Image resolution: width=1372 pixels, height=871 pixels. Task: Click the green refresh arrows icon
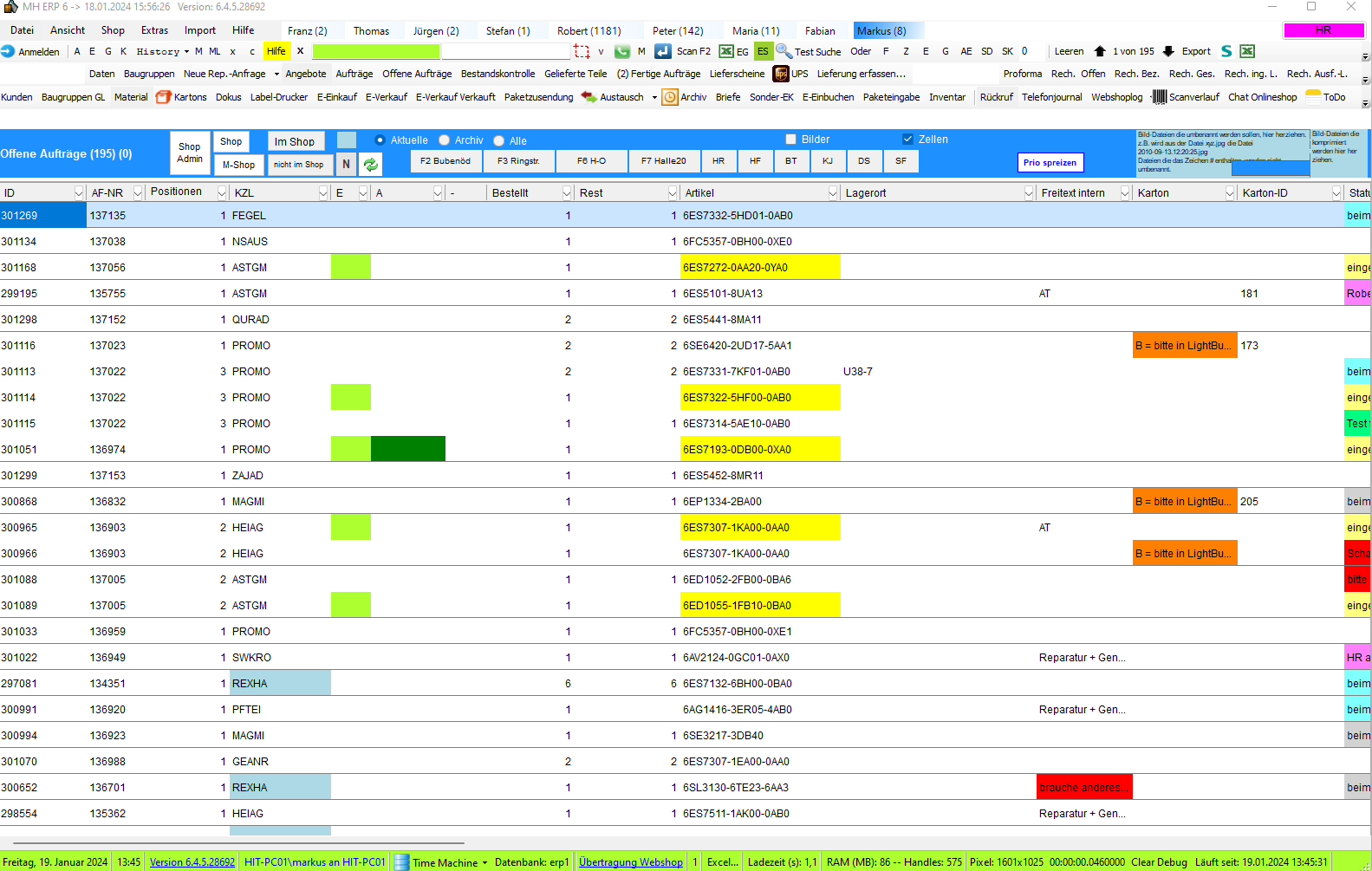[x=371, y=164]
